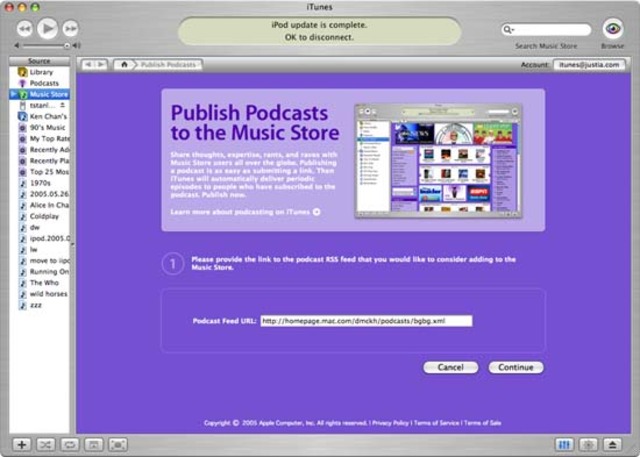Click the itunes@justia.com account button
Viewport: 640px width, 457px height.
(x=589, y=64)
